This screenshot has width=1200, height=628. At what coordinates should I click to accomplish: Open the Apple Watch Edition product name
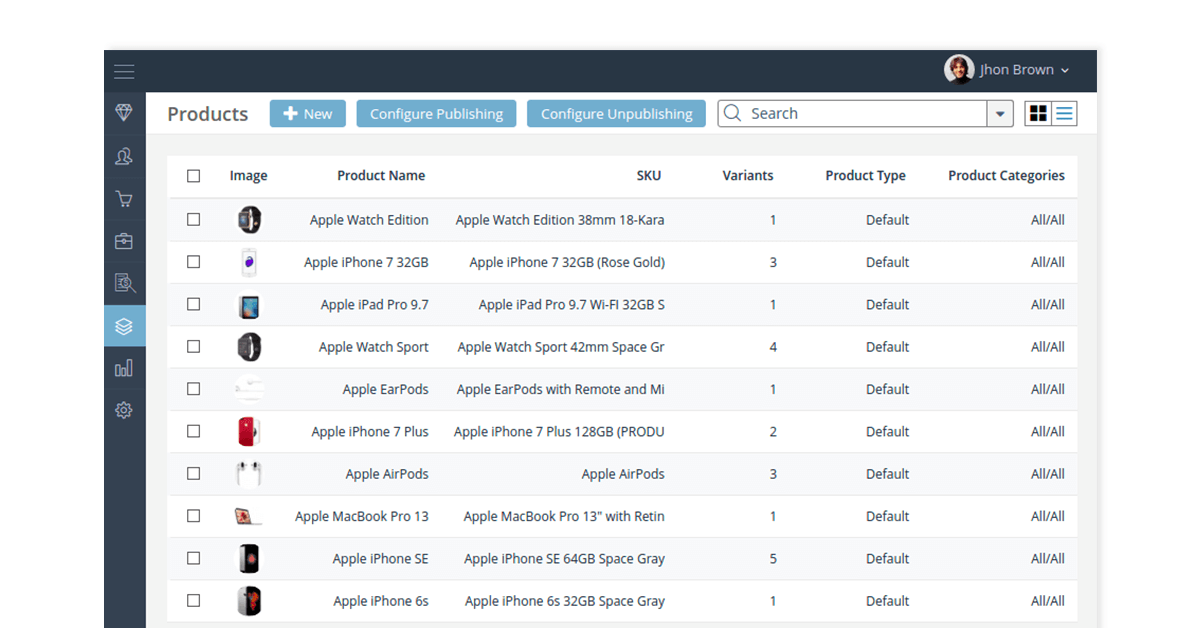tap(369, 220)
